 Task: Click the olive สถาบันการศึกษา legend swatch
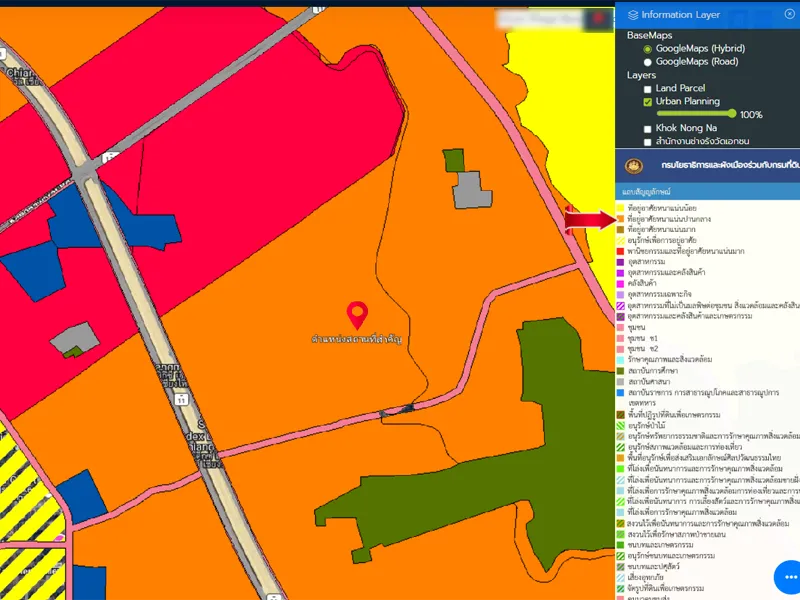621,370
